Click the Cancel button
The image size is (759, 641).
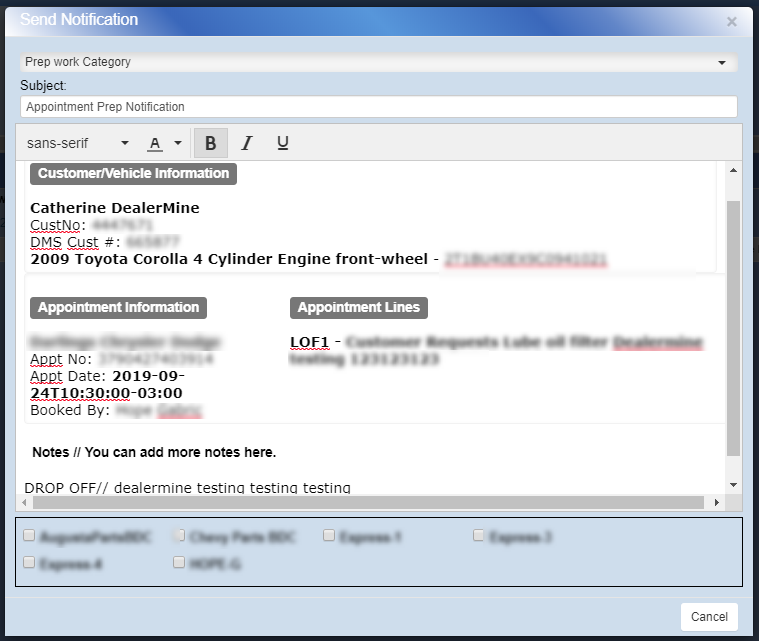click(x=709, y=617)
